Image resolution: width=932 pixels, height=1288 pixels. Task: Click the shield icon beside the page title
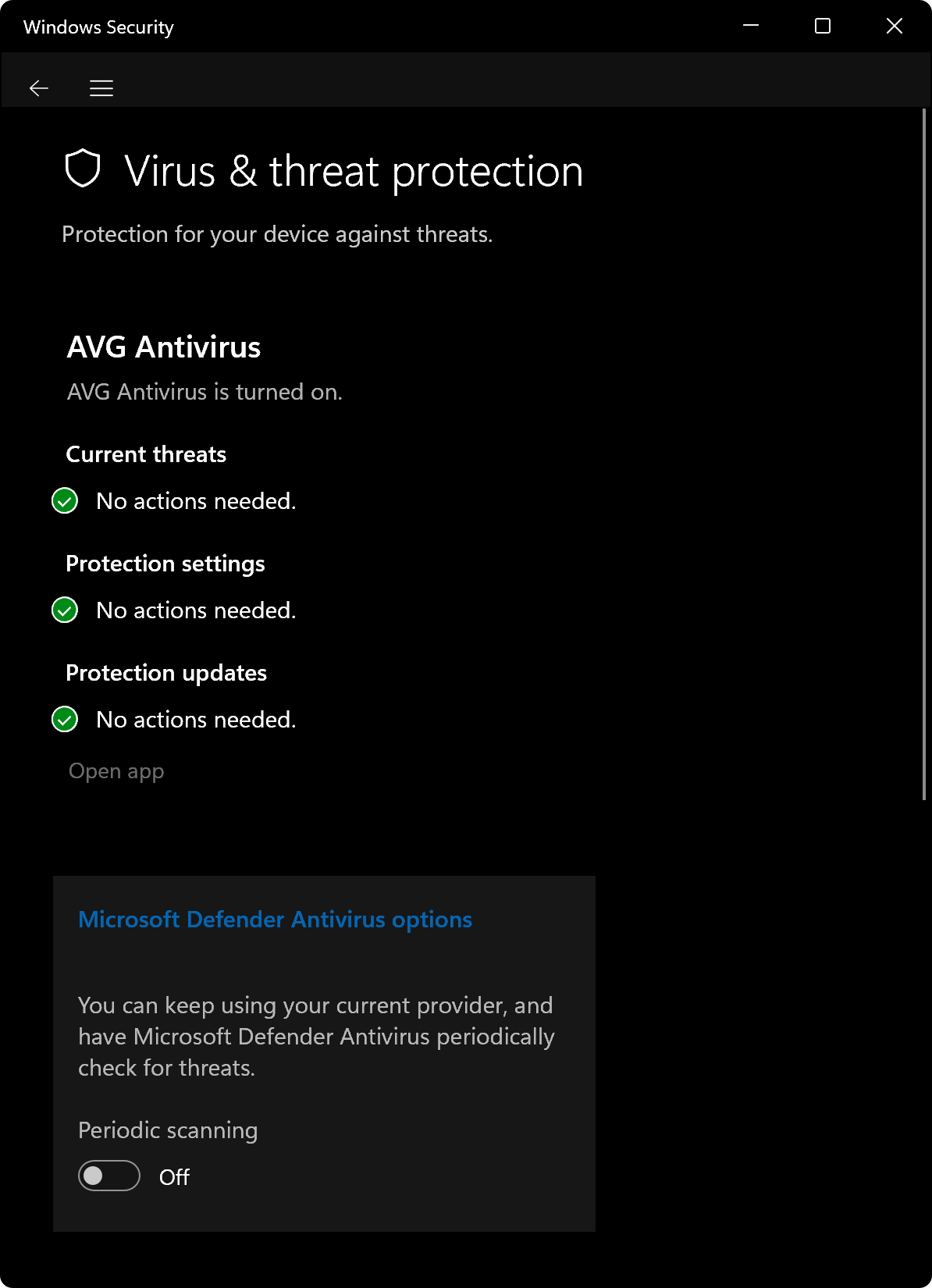coord(83,169)
